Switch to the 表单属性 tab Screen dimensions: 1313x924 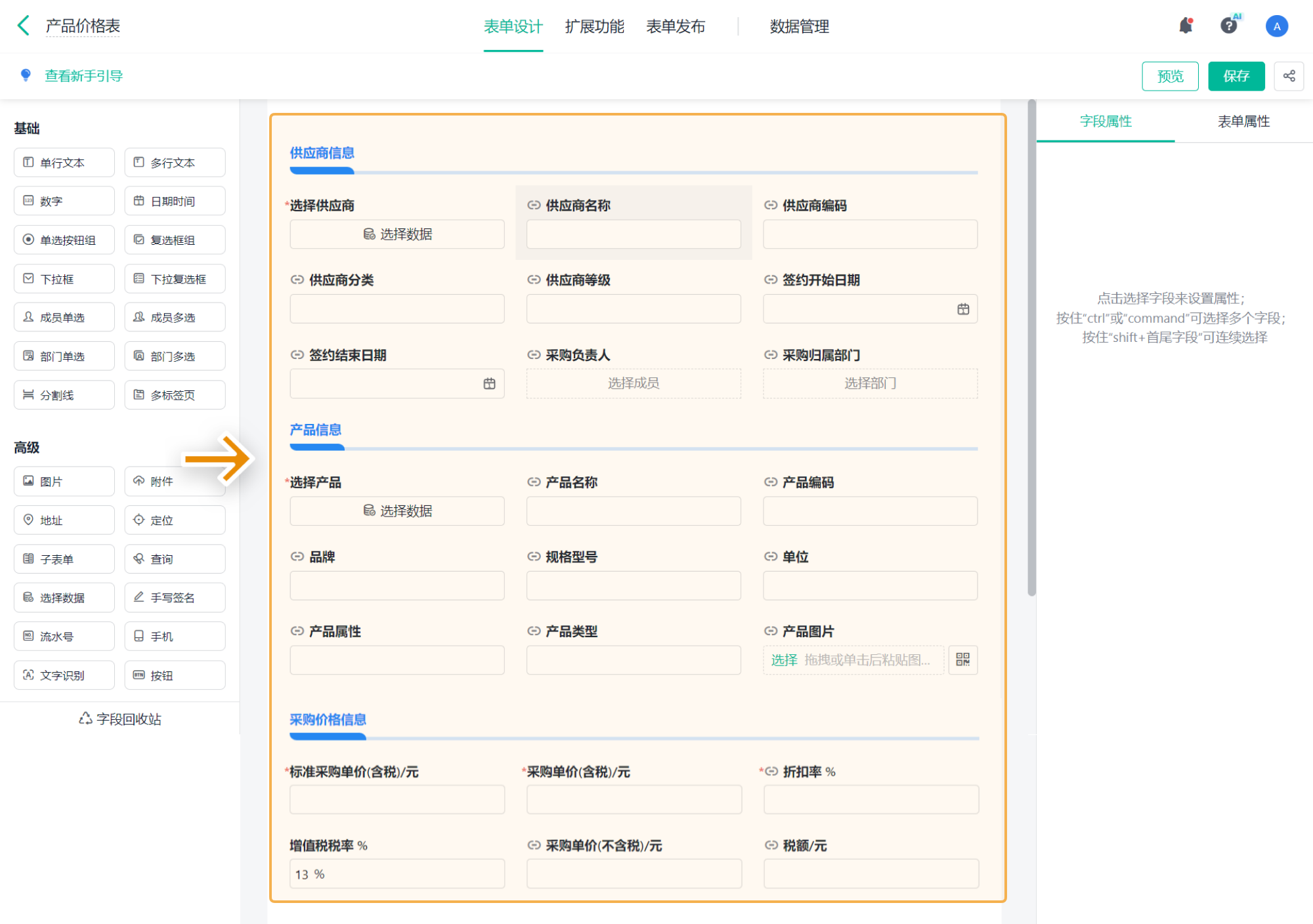coord(1243,121)
